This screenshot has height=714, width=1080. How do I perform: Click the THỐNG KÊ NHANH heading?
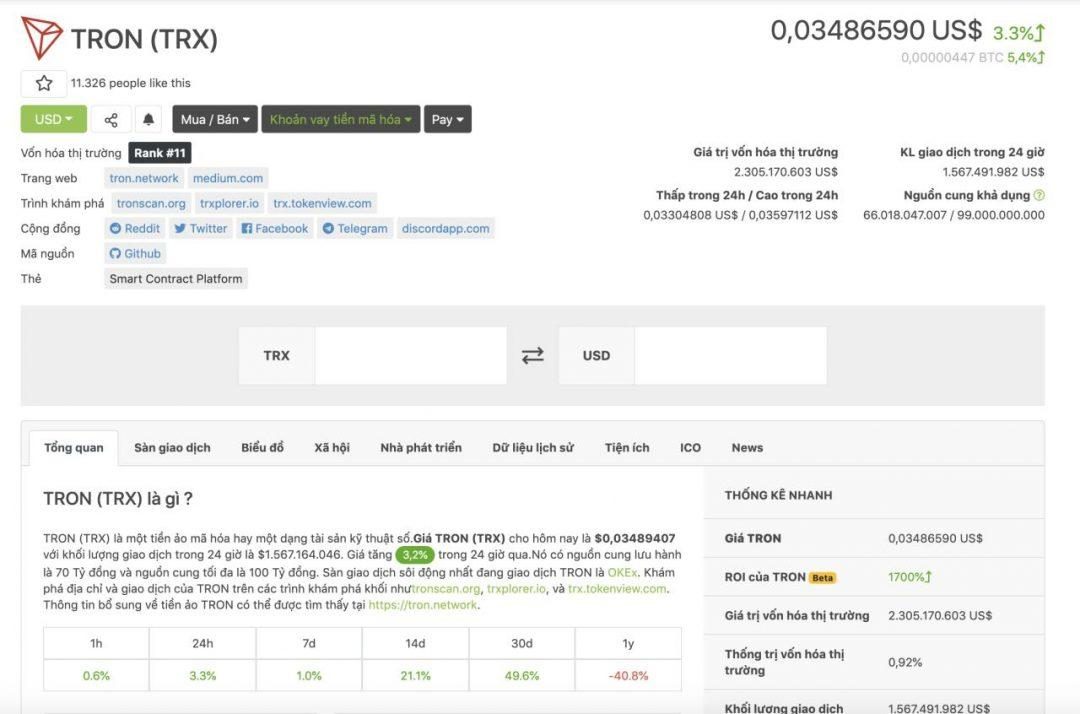(x=778, y=495)
